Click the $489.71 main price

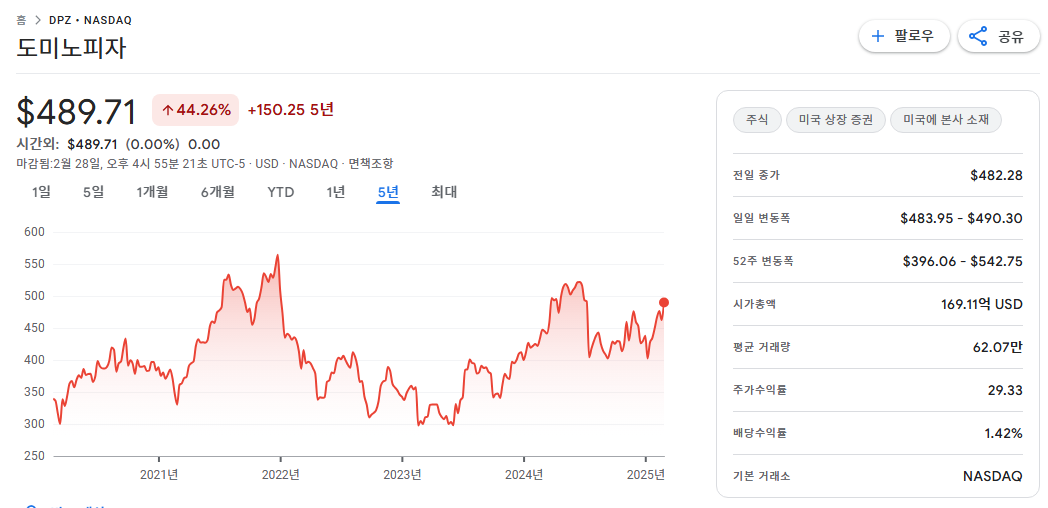click(x=76, y=112)
